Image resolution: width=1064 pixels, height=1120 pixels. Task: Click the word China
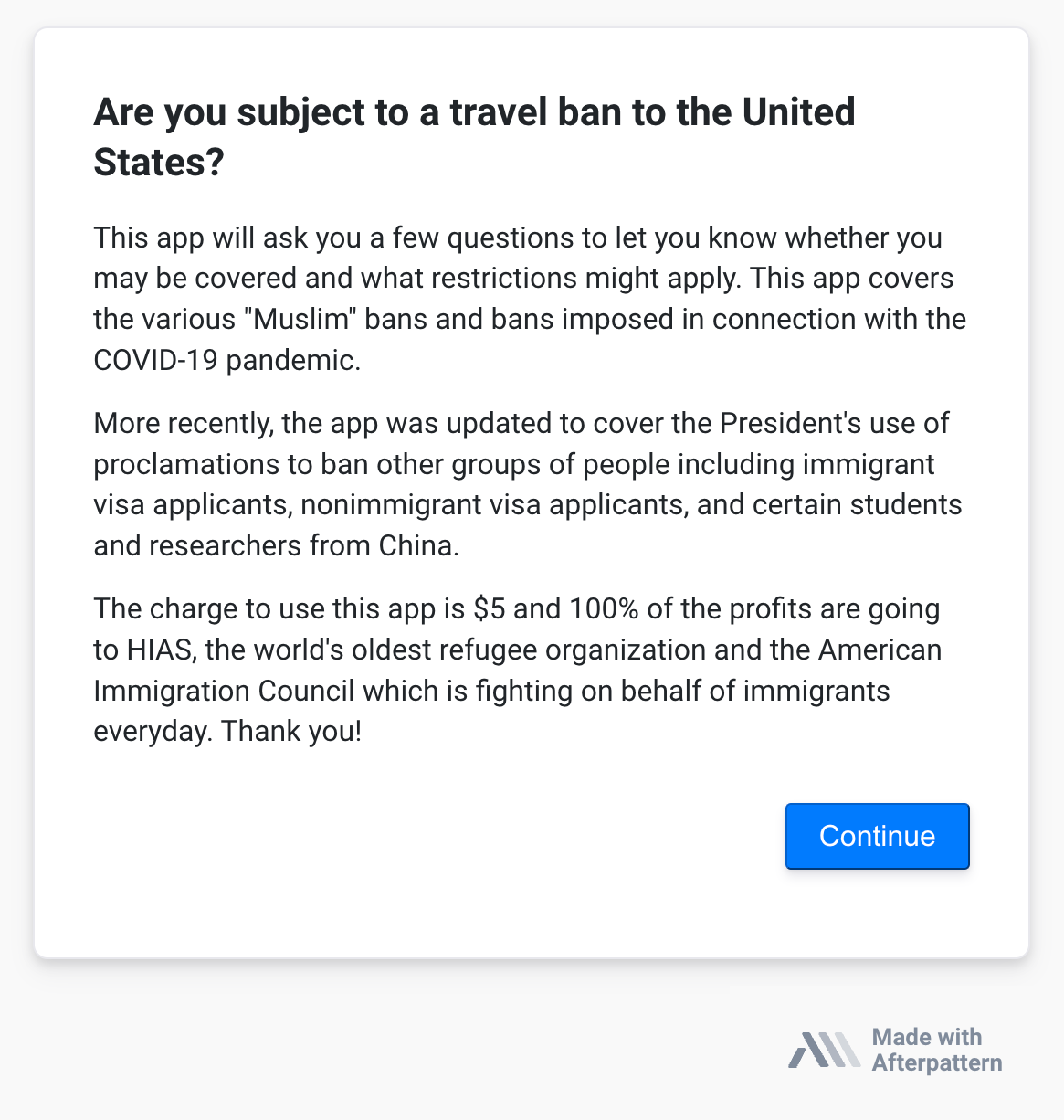pyautogui.click(x=418, y=545)
